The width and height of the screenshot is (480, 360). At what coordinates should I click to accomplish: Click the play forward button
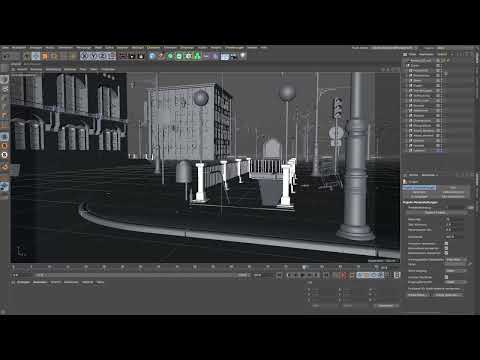point(302,275)
